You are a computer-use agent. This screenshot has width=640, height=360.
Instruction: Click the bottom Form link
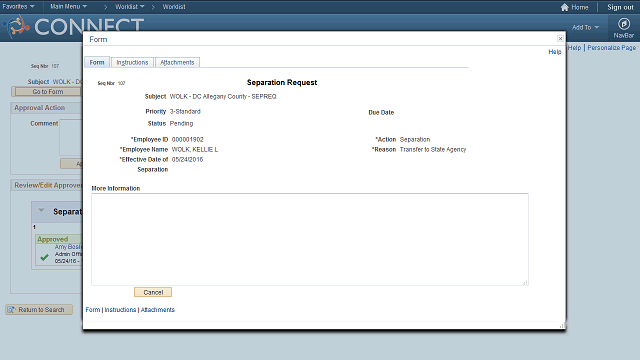(93, 310)
